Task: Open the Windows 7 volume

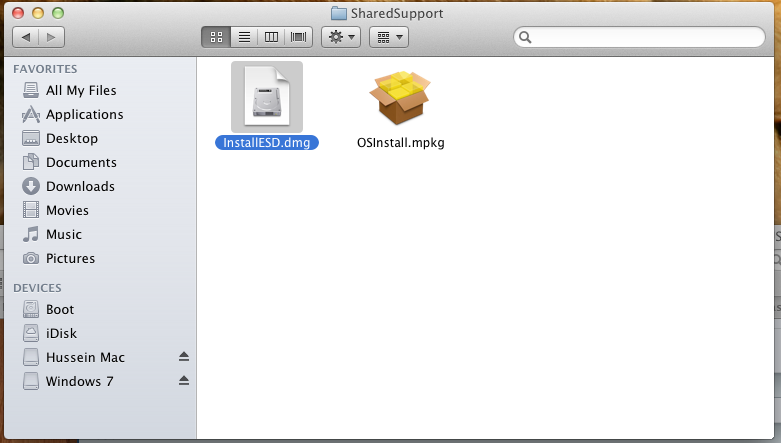Action: [80, 381]
